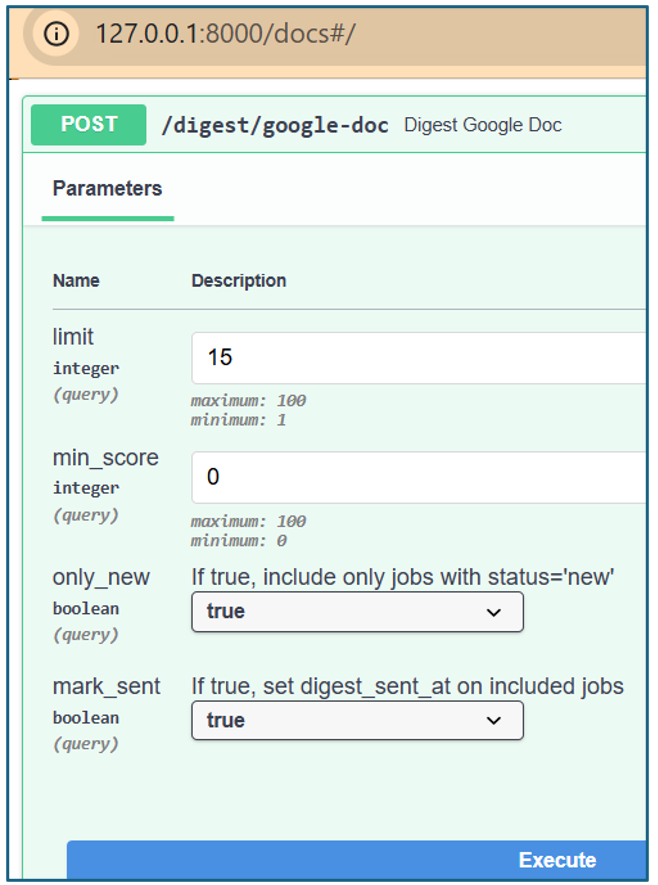This screenshot has width=658, height=885.
Task: Click the Description column header
Action: 239,281
